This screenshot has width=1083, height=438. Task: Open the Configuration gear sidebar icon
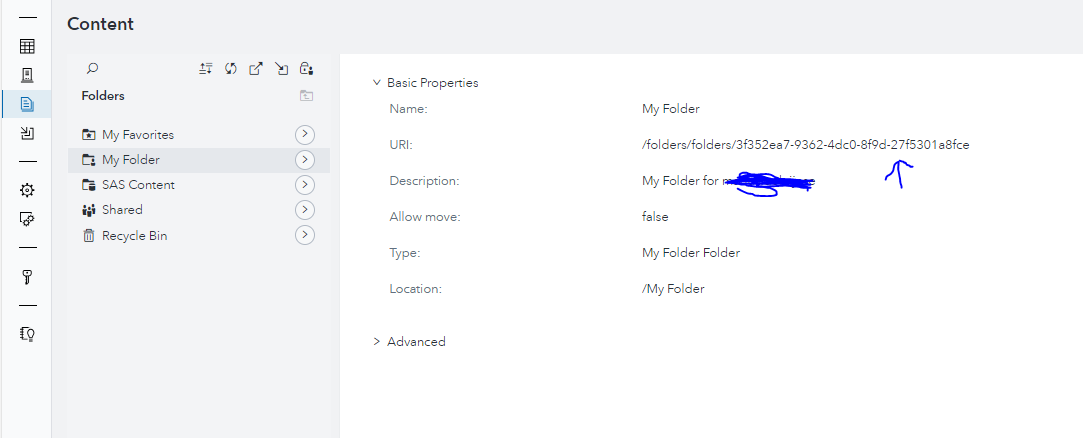tap(27, 190)
